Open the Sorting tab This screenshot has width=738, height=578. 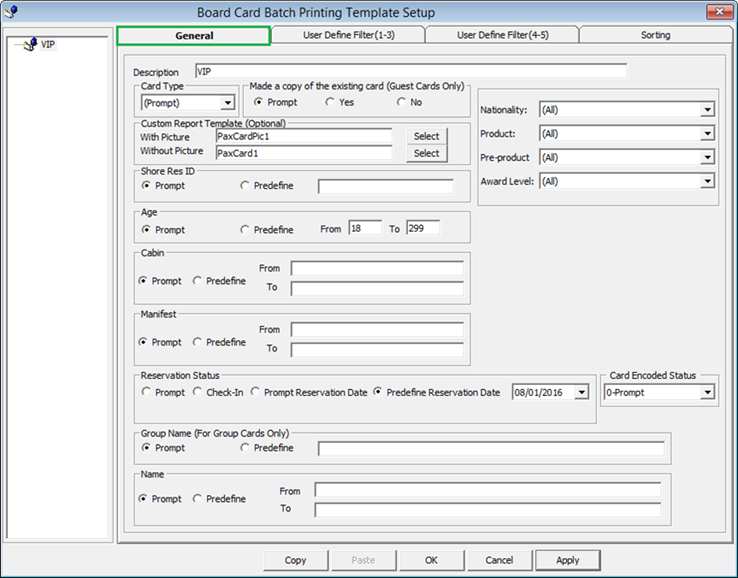coord(655,35)
